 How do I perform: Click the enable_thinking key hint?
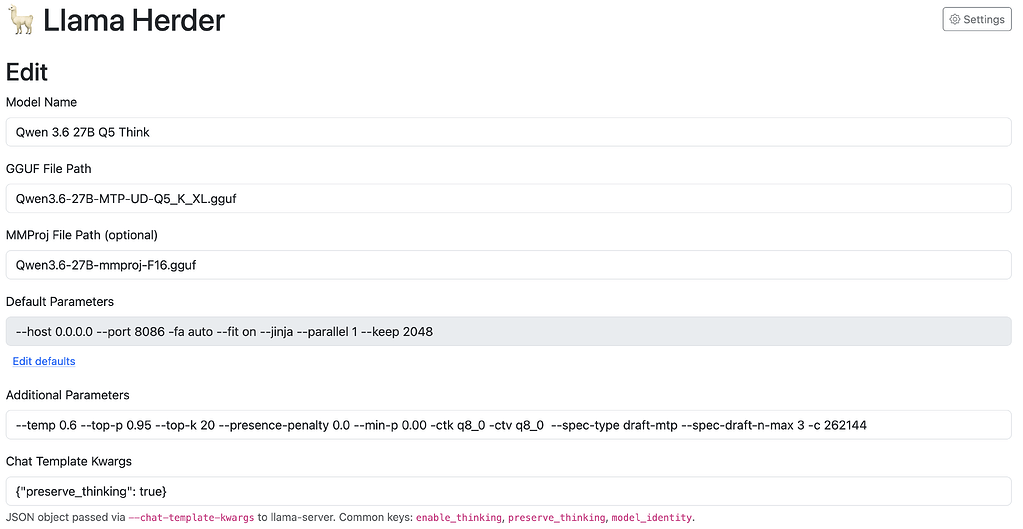point(459,518)
